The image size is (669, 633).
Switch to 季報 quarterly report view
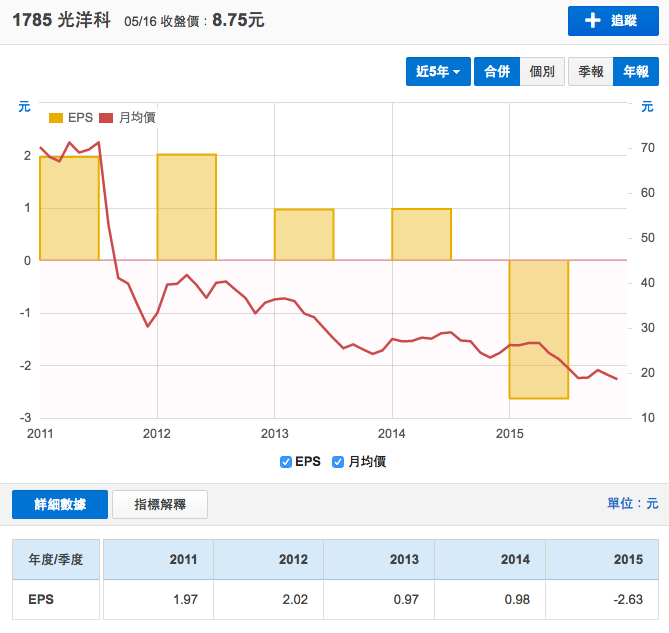[x=590, y=72]
